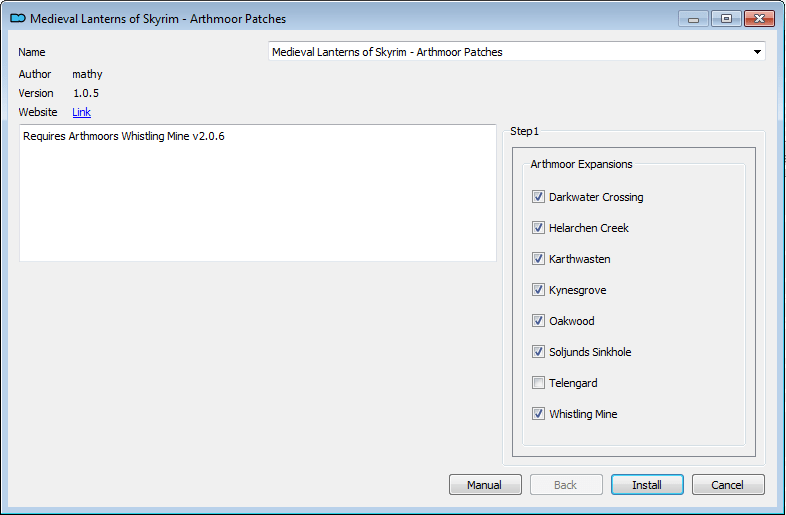Uncheck Whistling Mine option
This screenshot has height=515, width=786.
pos(538,414)
